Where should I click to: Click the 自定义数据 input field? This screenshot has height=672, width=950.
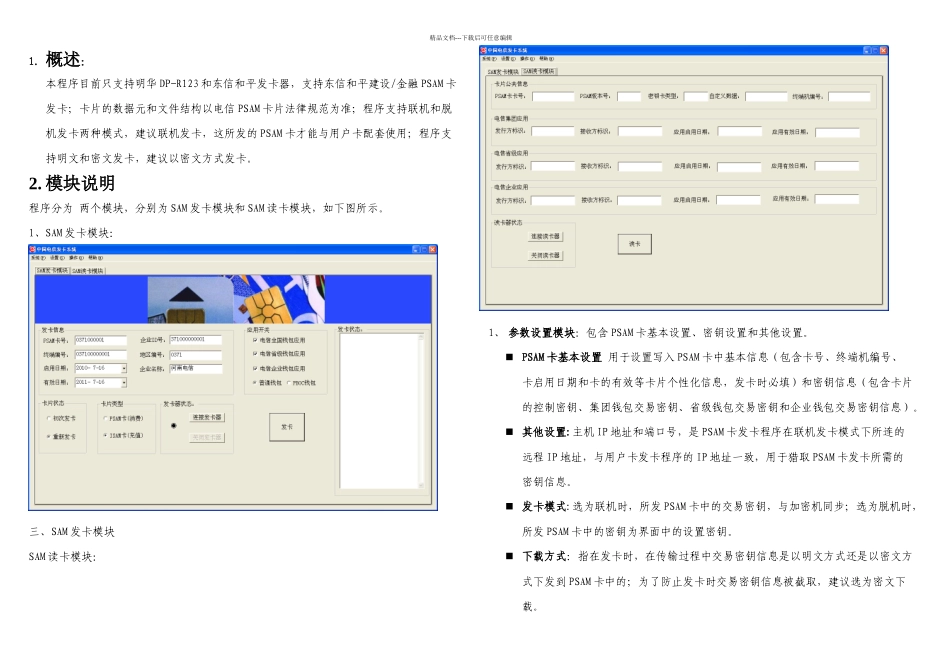(x=766, y=96)
